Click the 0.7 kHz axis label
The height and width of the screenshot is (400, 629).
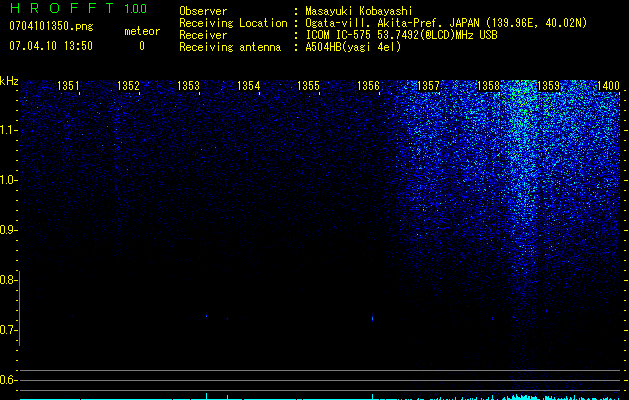point(8,330)
